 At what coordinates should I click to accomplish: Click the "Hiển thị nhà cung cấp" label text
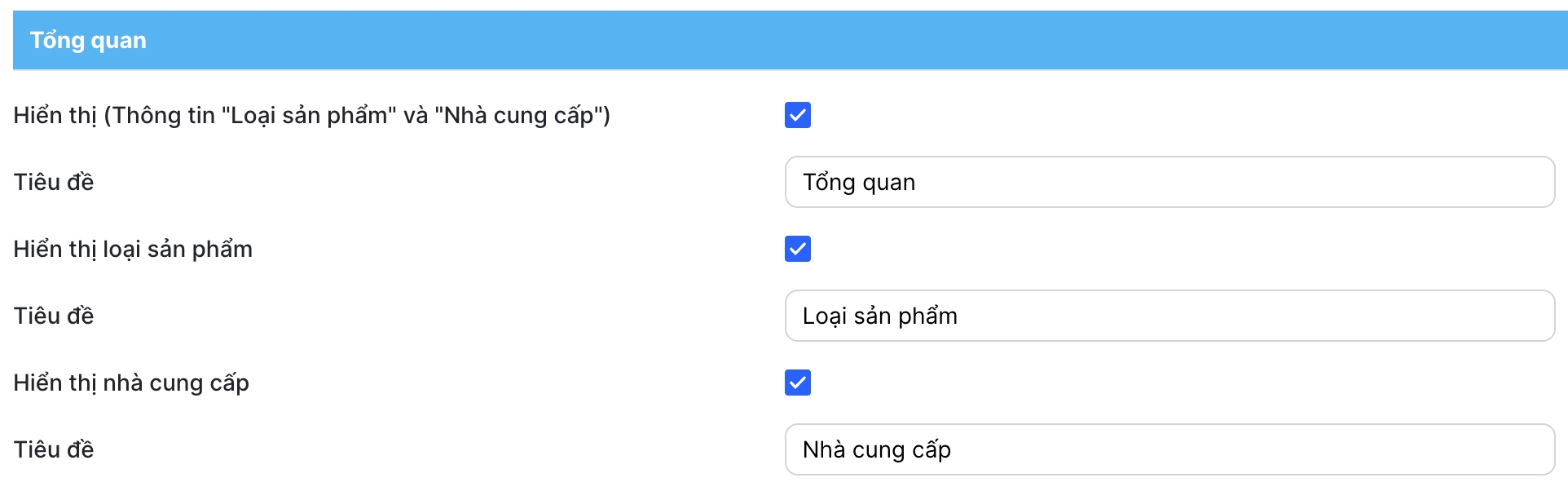click(x=131, y=383)
